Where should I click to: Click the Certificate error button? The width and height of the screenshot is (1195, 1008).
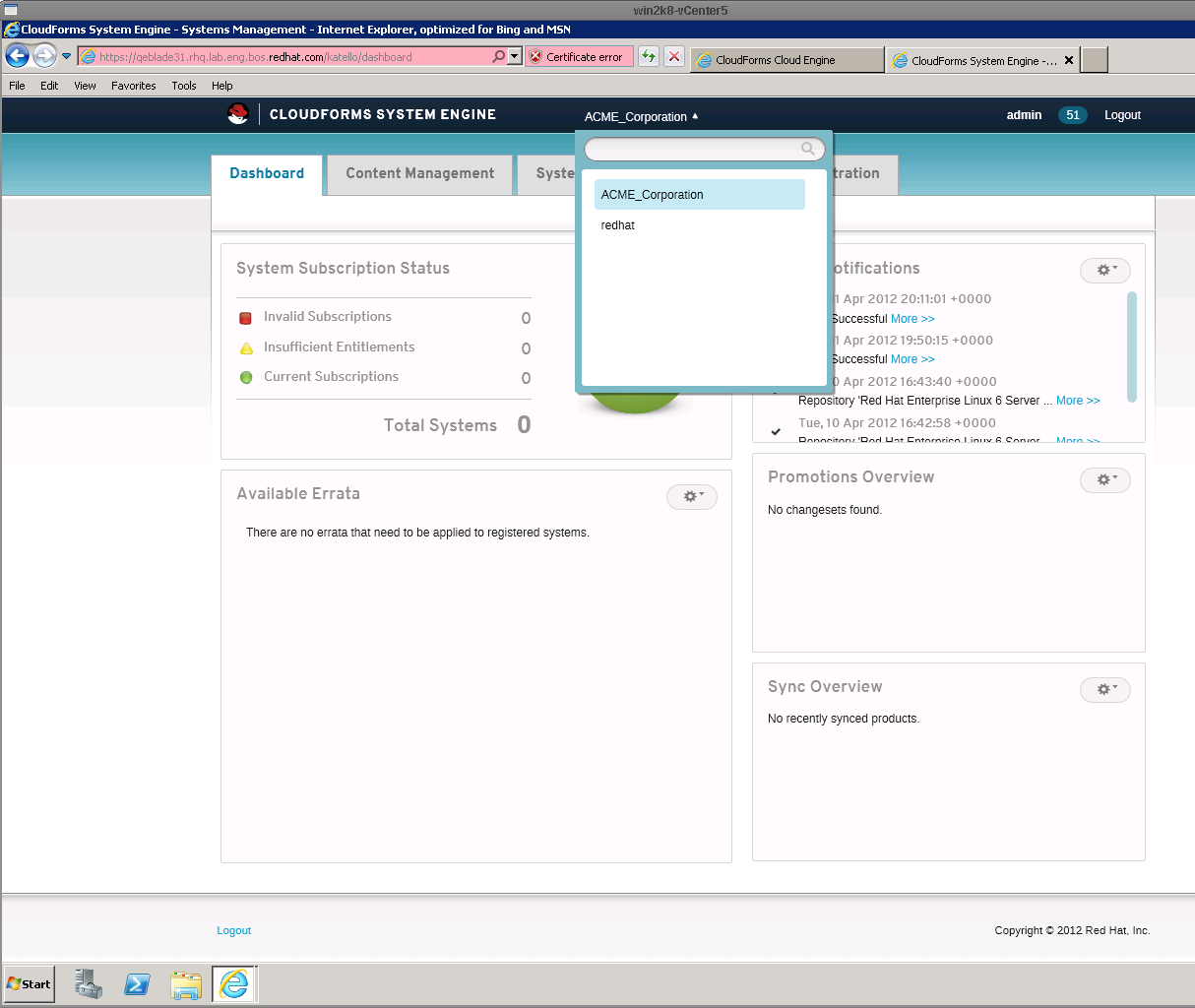(x=578, y=57)
